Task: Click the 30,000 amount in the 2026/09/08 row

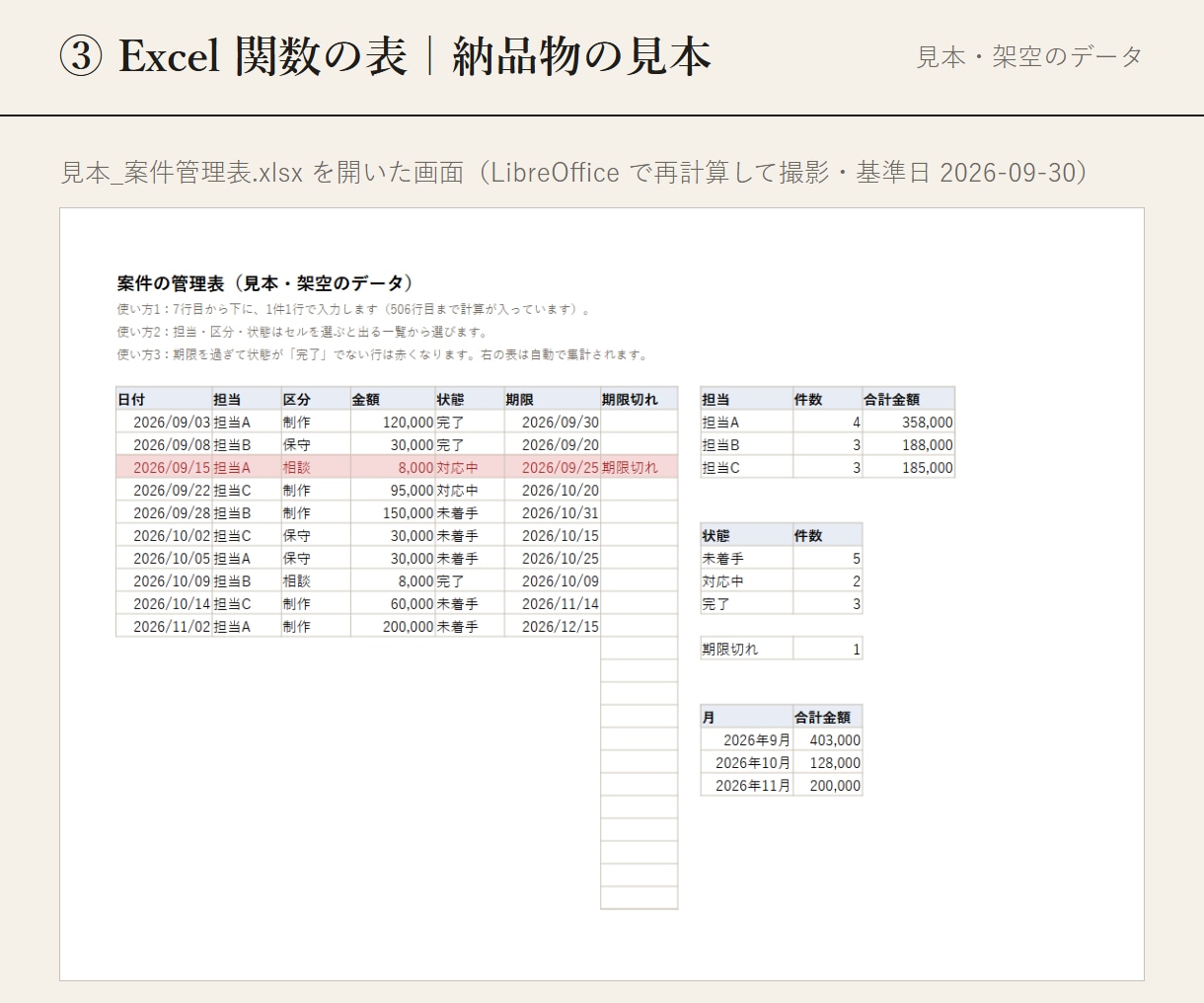Action: click(x=393, y=444)
